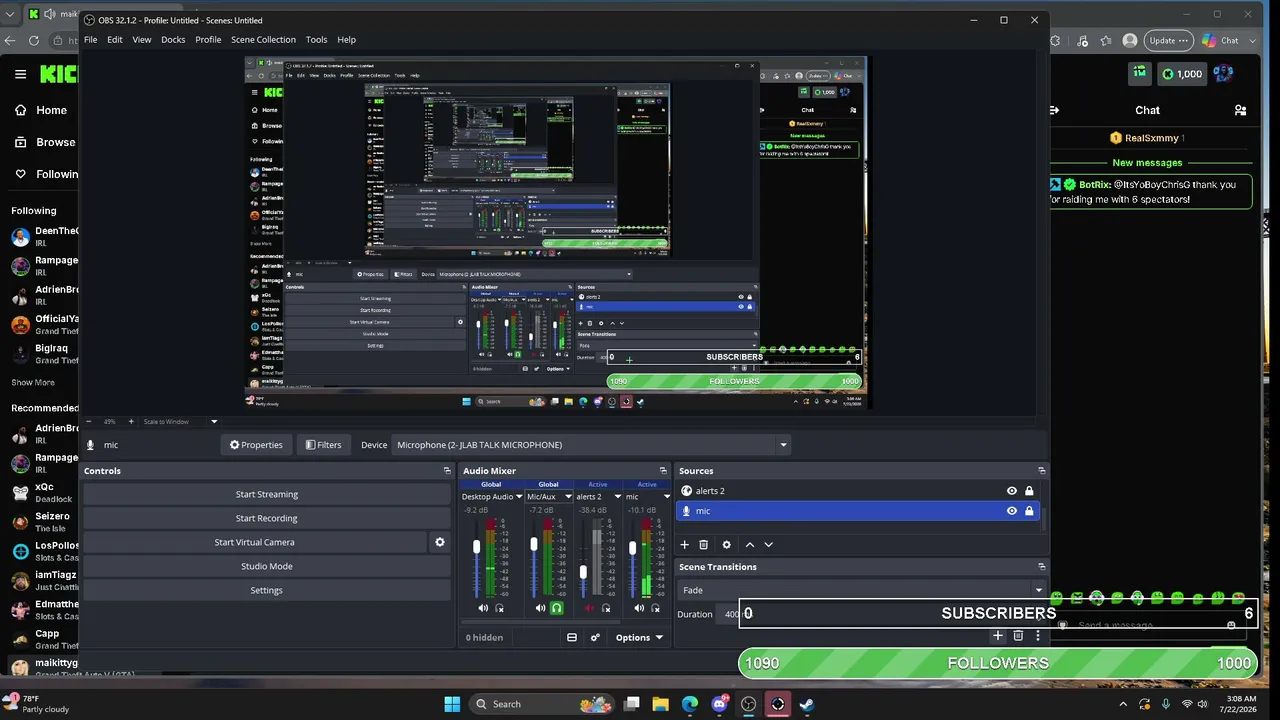This screenshot has height=720, width=1280.
Task: Unlock the alerts 2 source
Action: (x=1029, y=491)
